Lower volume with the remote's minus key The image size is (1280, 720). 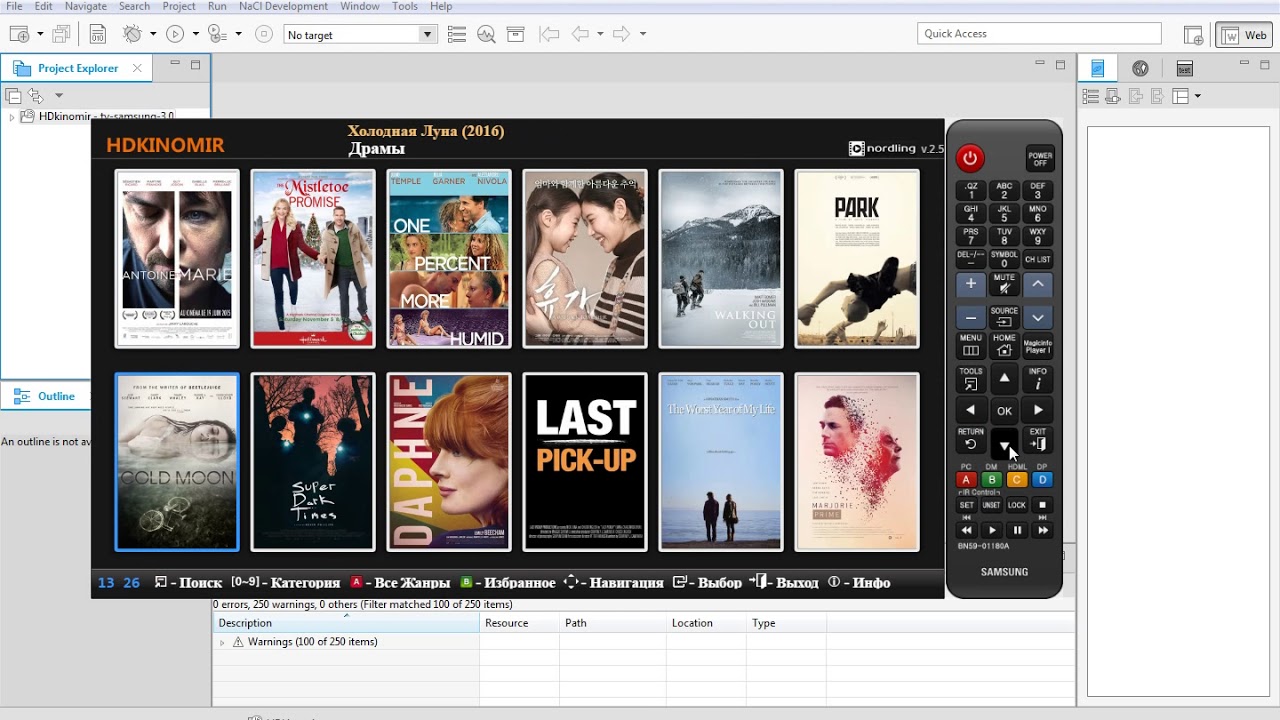coord(970,318)
